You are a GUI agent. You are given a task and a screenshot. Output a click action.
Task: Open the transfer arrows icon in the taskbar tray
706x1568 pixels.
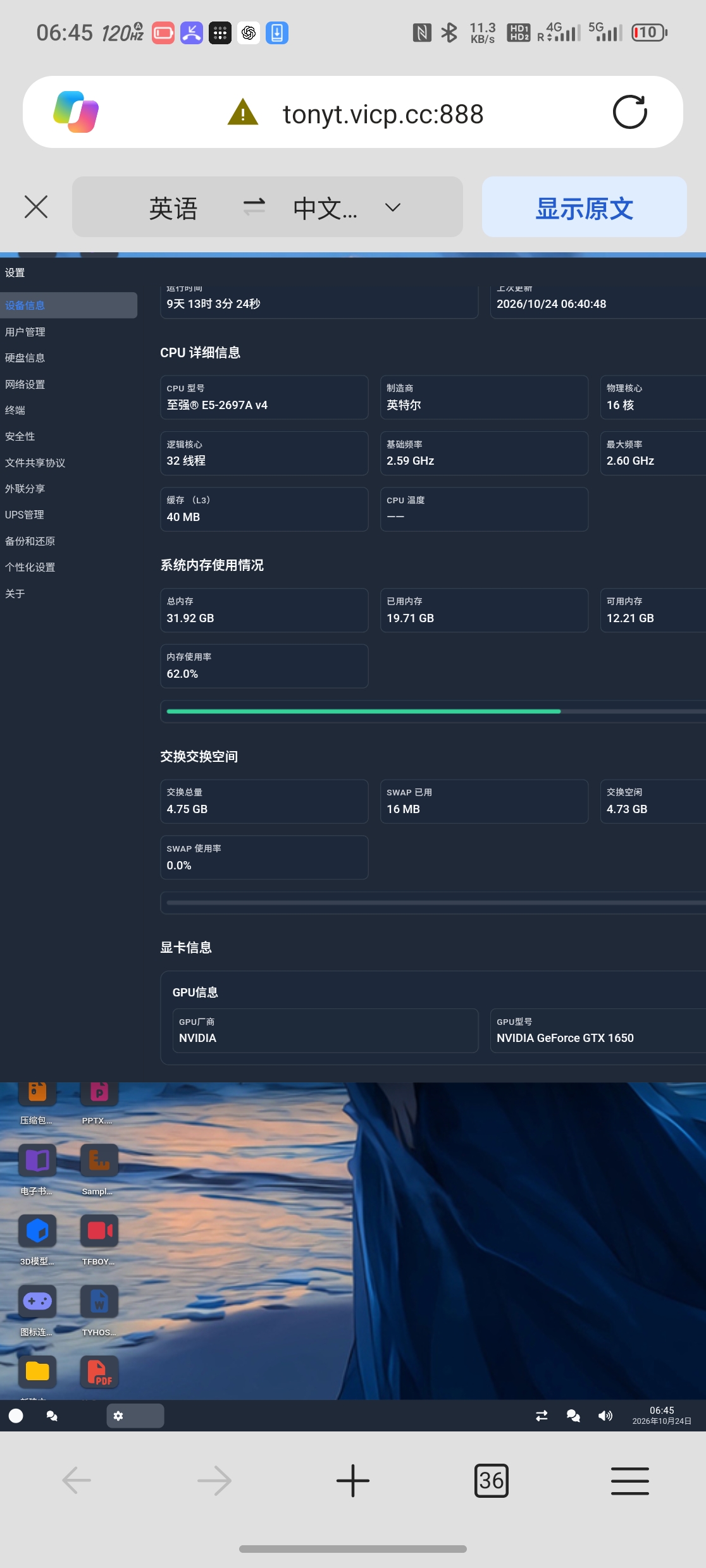pyautogui.click(x=542, y=1416)
